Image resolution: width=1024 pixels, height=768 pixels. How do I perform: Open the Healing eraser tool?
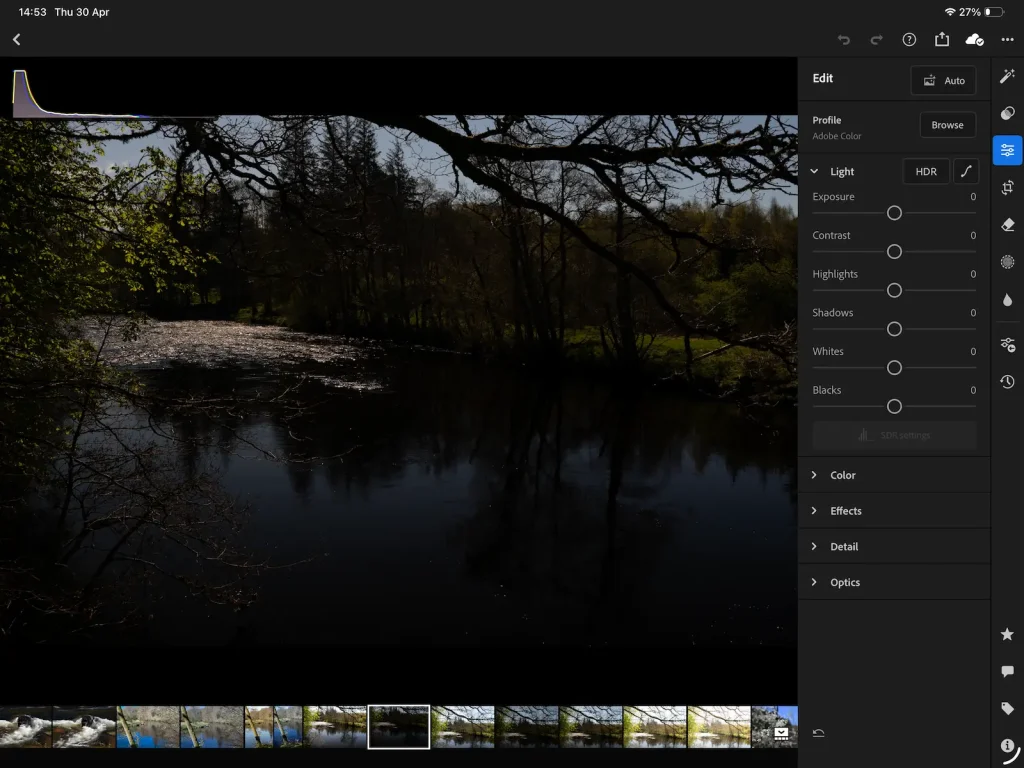[x=1008, y=224]
